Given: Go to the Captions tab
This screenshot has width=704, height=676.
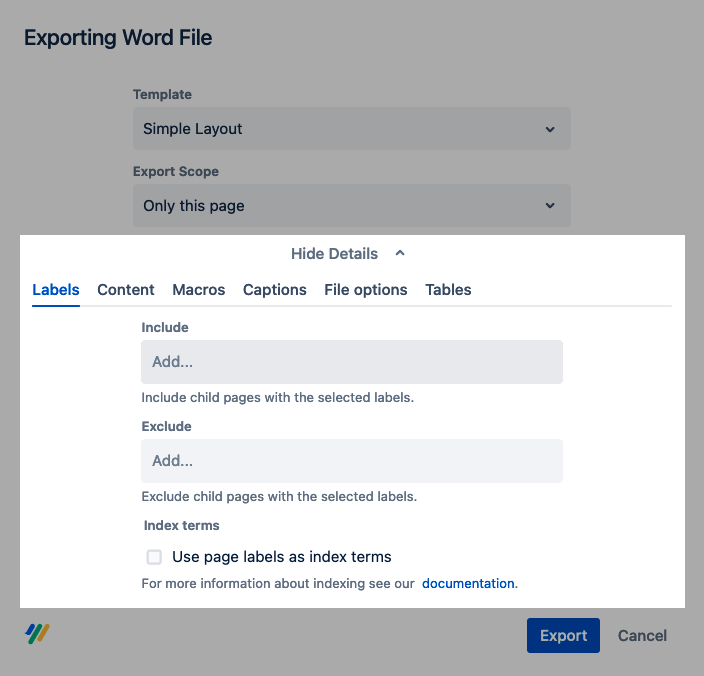Looking at the screenshot, I should pos(275,290).
